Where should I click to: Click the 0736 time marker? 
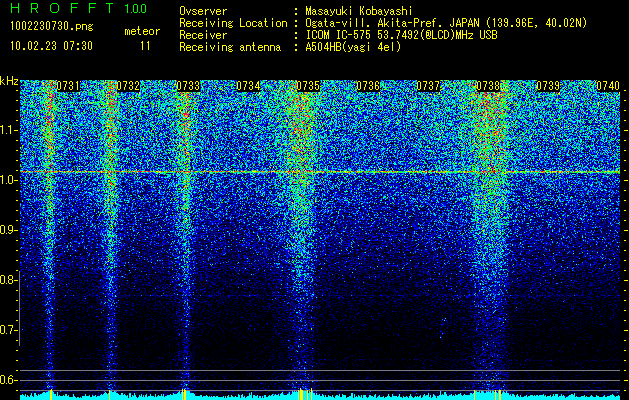pyautogui.click(x=368, y=86)
